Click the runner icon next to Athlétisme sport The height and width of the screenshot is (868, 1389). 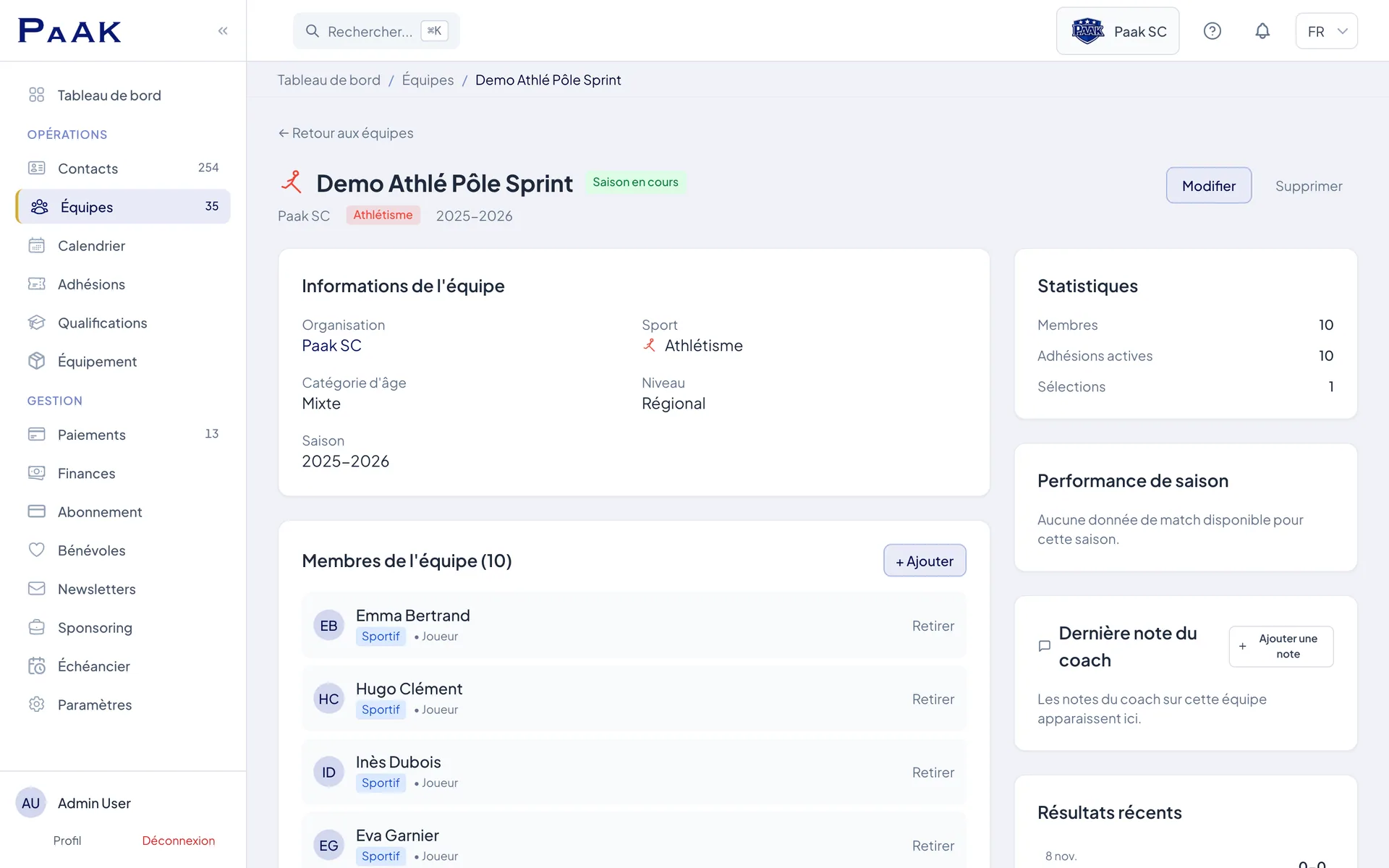pyautogui.click(x=650, y=345)
